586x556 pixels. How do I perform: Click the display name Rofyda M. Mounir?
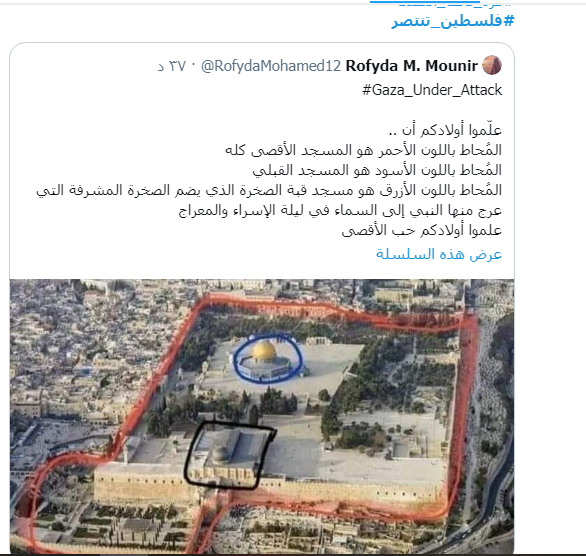coord(411,66)
